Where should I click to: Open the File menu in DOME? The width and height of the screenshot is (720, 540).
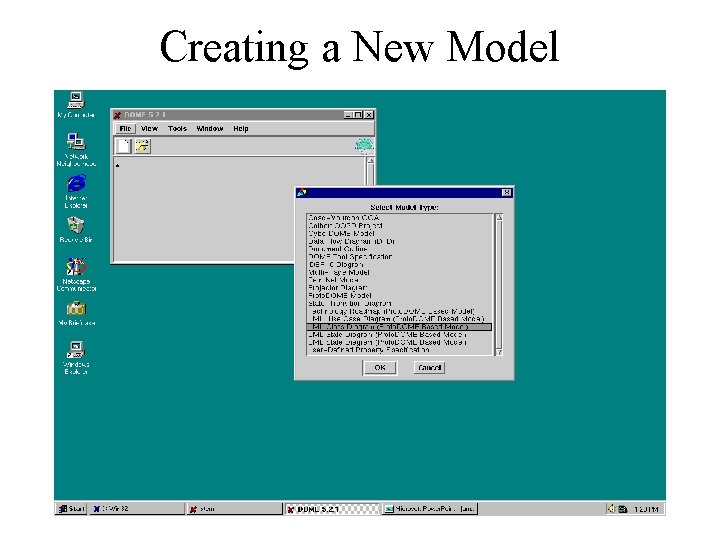coord(125,129)
